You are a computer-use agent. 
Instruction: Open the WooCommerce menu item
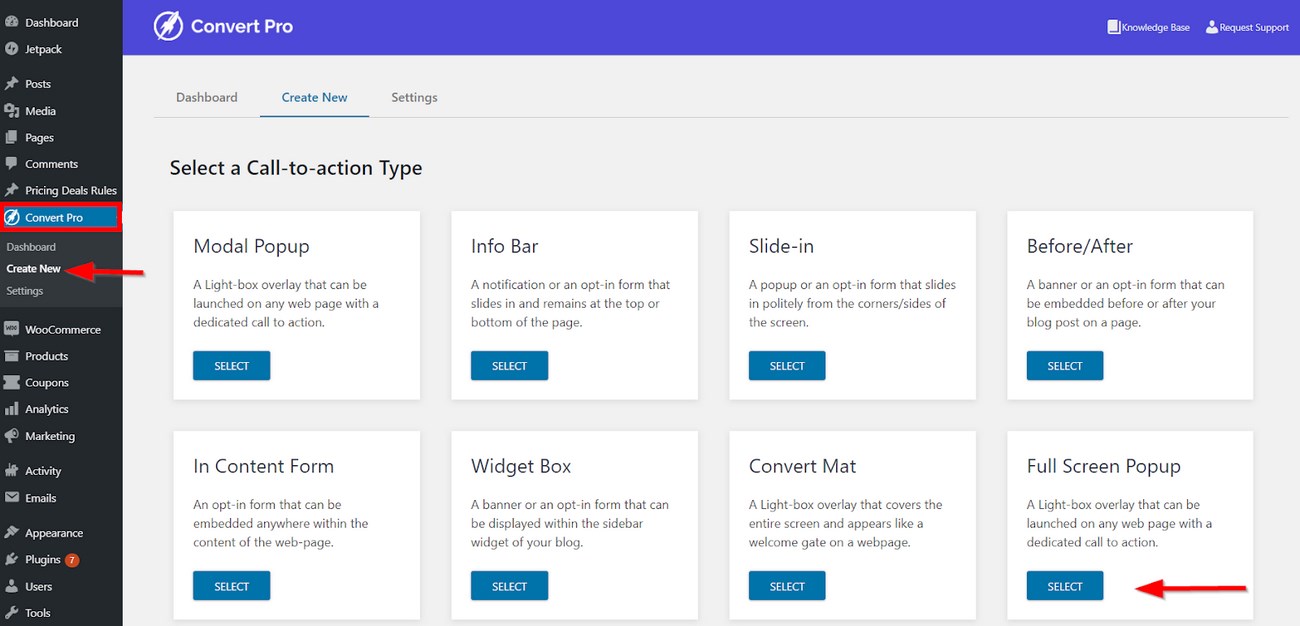pyautogui.click(x=61, y=329)
